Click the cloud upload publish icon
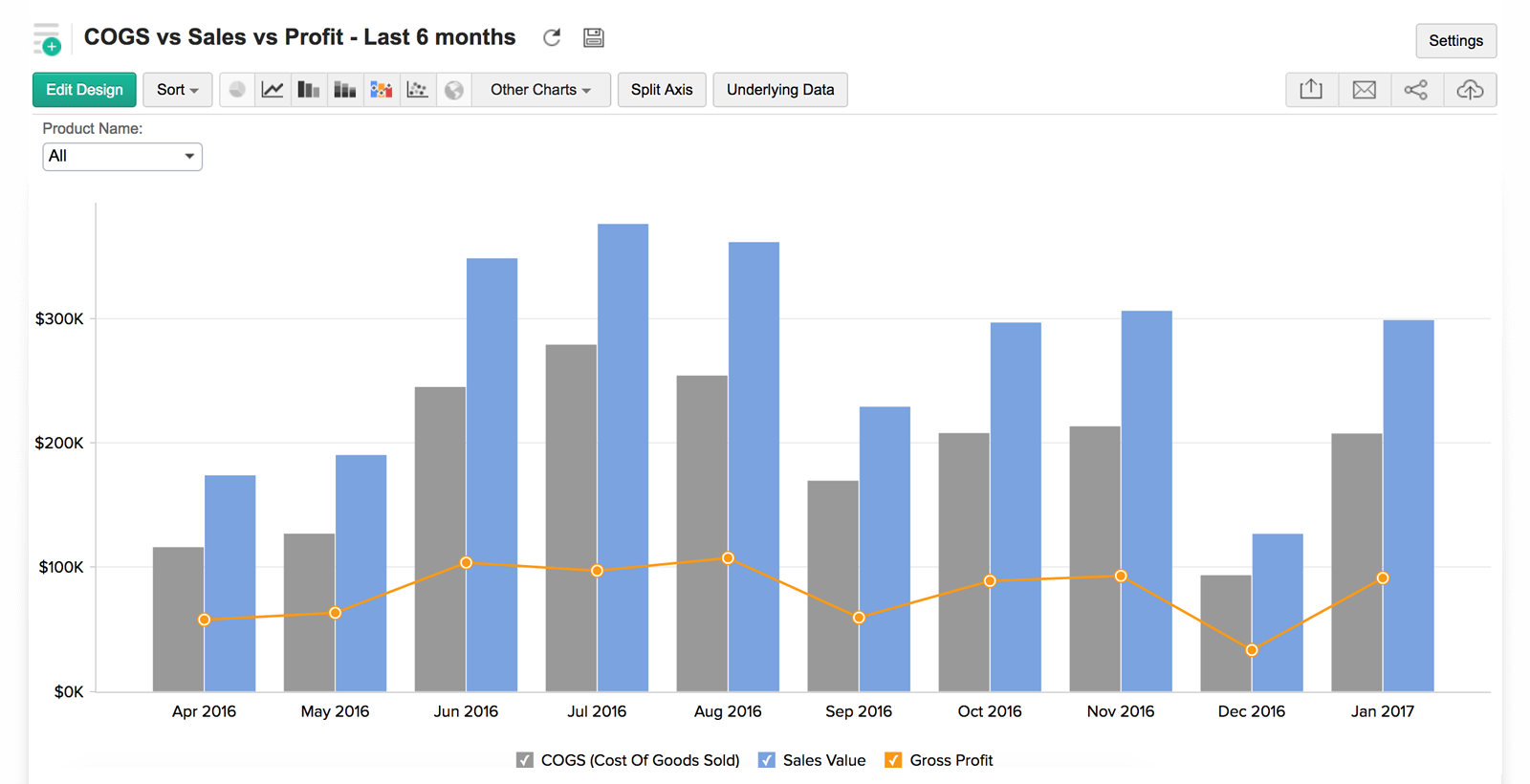 coord(1470,90)
